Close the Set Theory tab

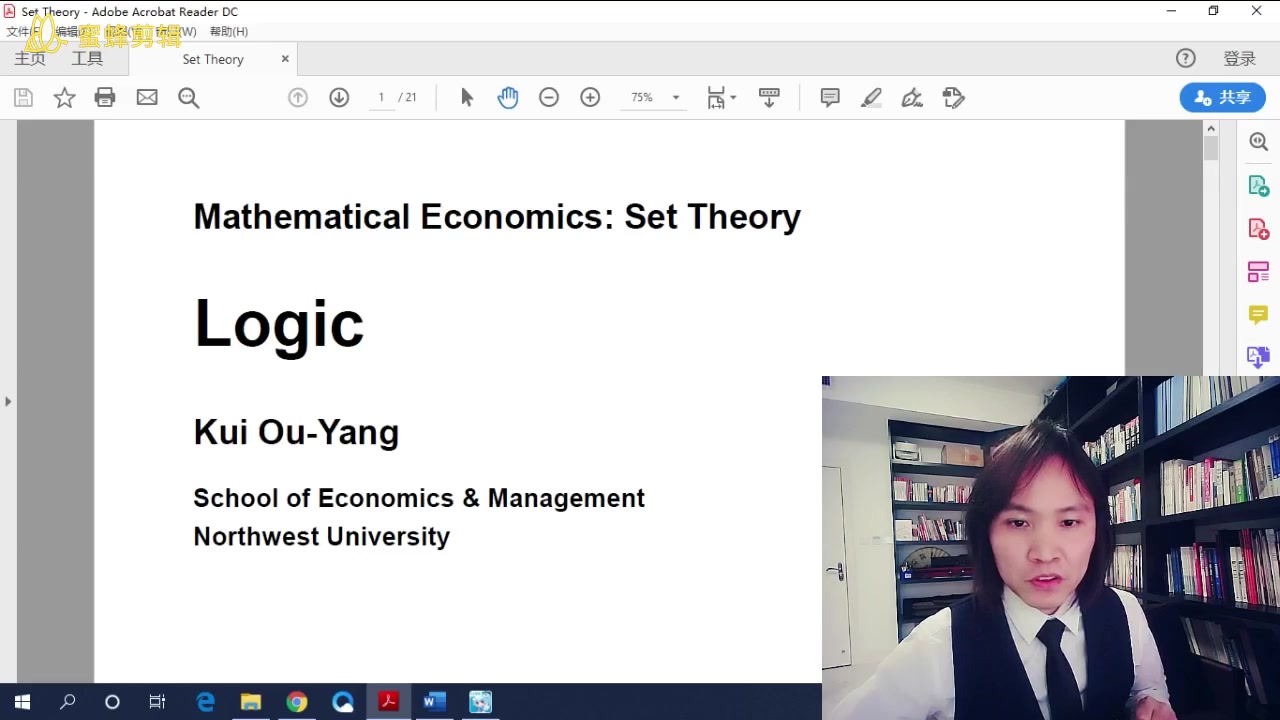[x=285, y=59]
